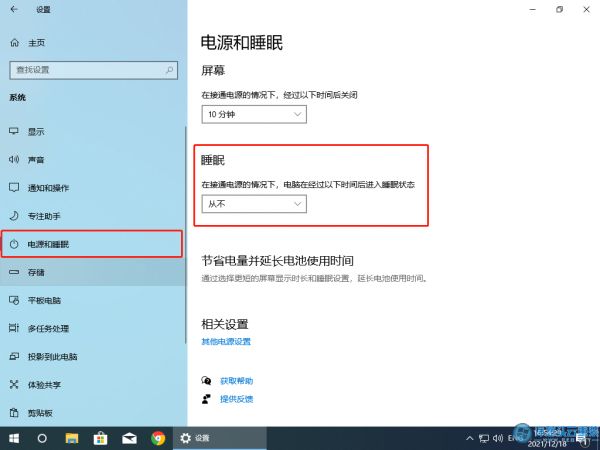The width and height of the screenshot is (600, 450).
Task: Click the multitasking icon beside 多任务处理
Action: click(14, 328)
